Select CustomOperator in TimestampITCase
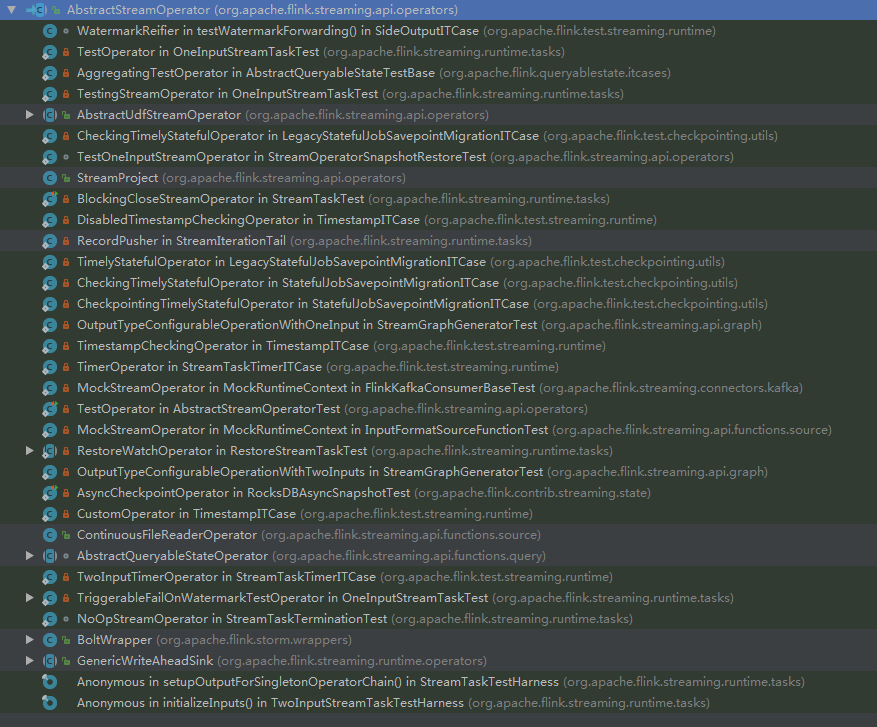Viewport: 877px width, 727px height. point(438,513)
